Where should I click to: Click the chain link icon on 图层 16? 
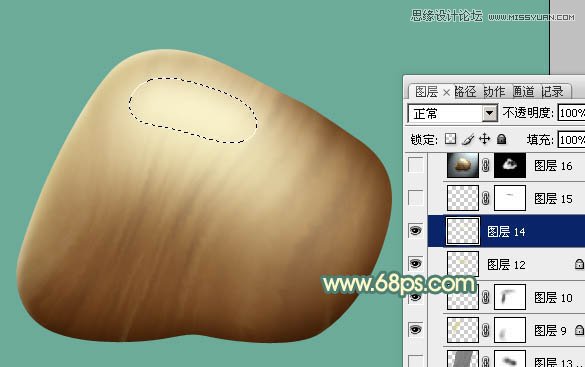[x=486, y=165]
